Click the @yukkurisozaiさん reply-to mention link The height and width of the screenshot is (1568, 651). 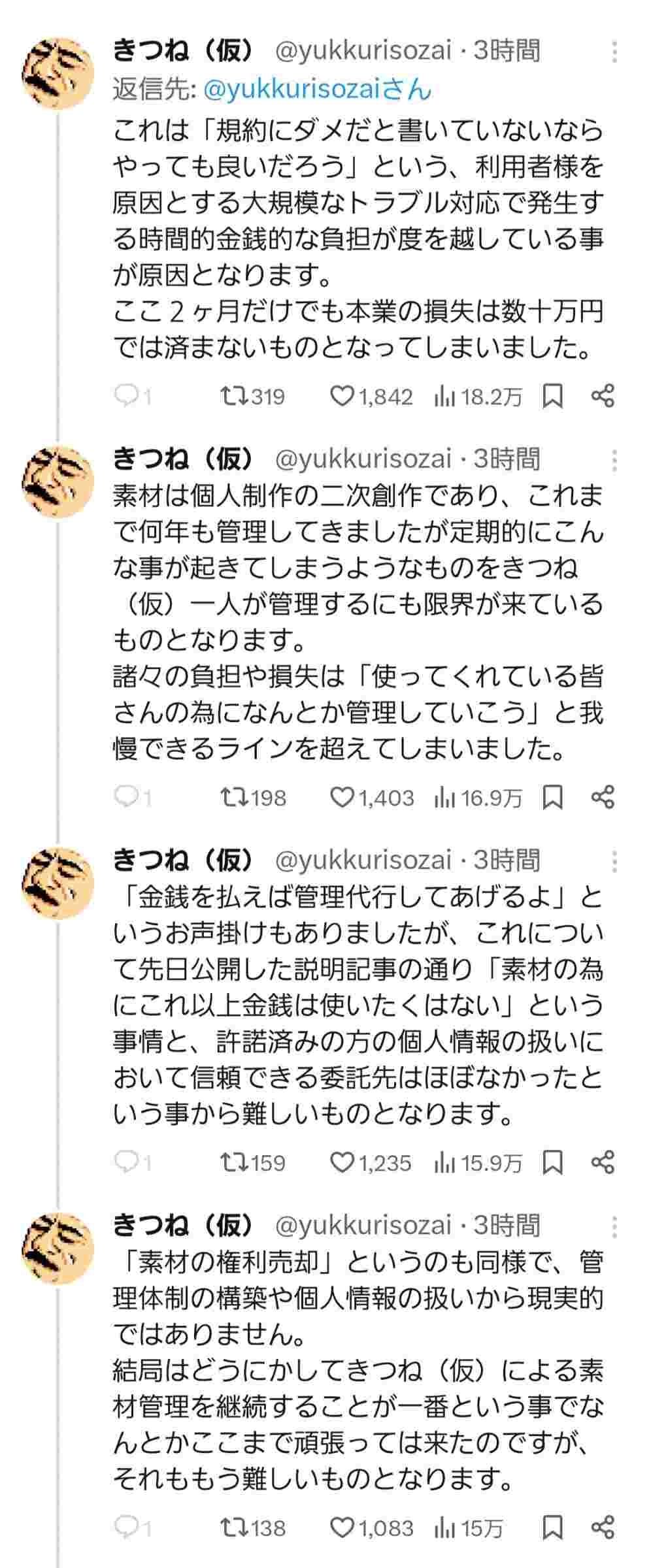pyautogui.click(x=318, y=90)
